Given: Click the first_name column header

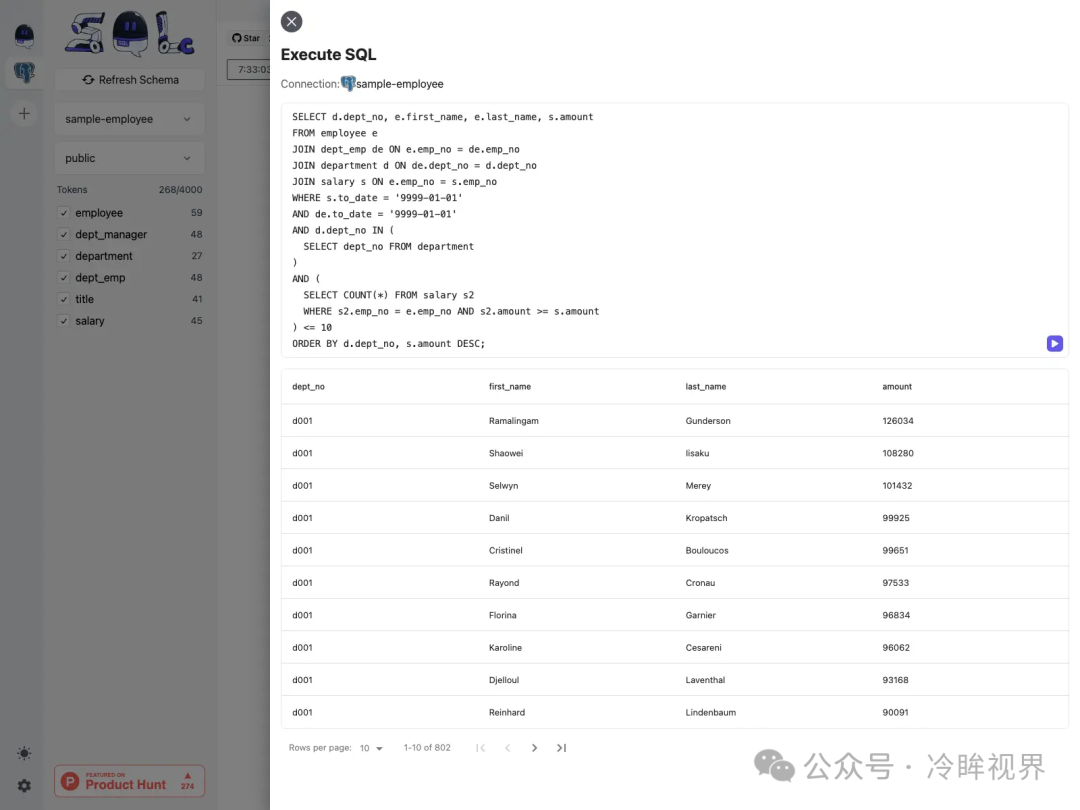Looking at the screenshot, I should (510, 386).
